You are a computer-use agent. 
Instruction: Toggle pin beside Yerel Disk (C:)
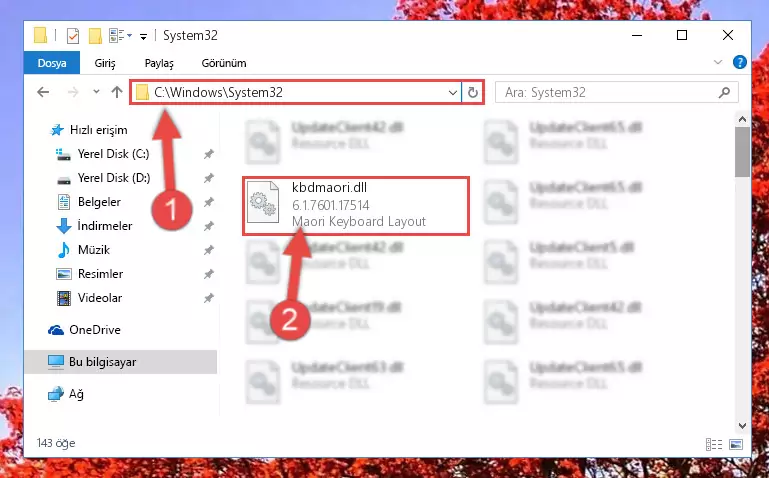209,154
